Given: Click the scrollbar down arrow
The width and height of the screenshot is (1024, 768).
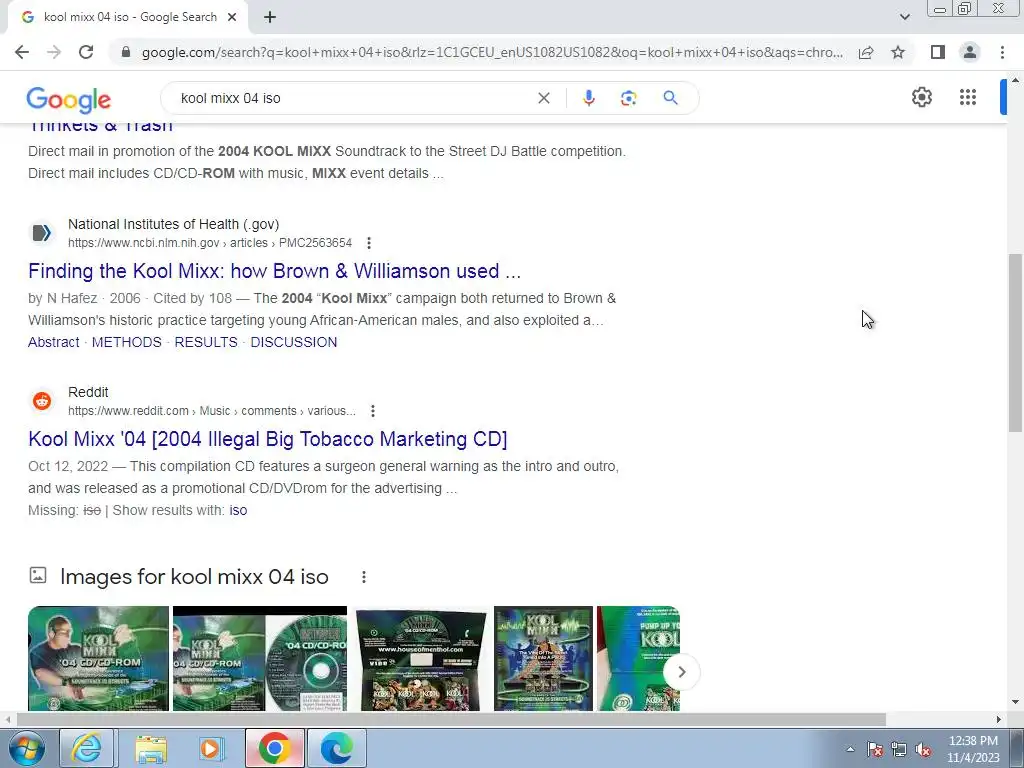Looking at the screenshot, I should (x=1015, y=702).
